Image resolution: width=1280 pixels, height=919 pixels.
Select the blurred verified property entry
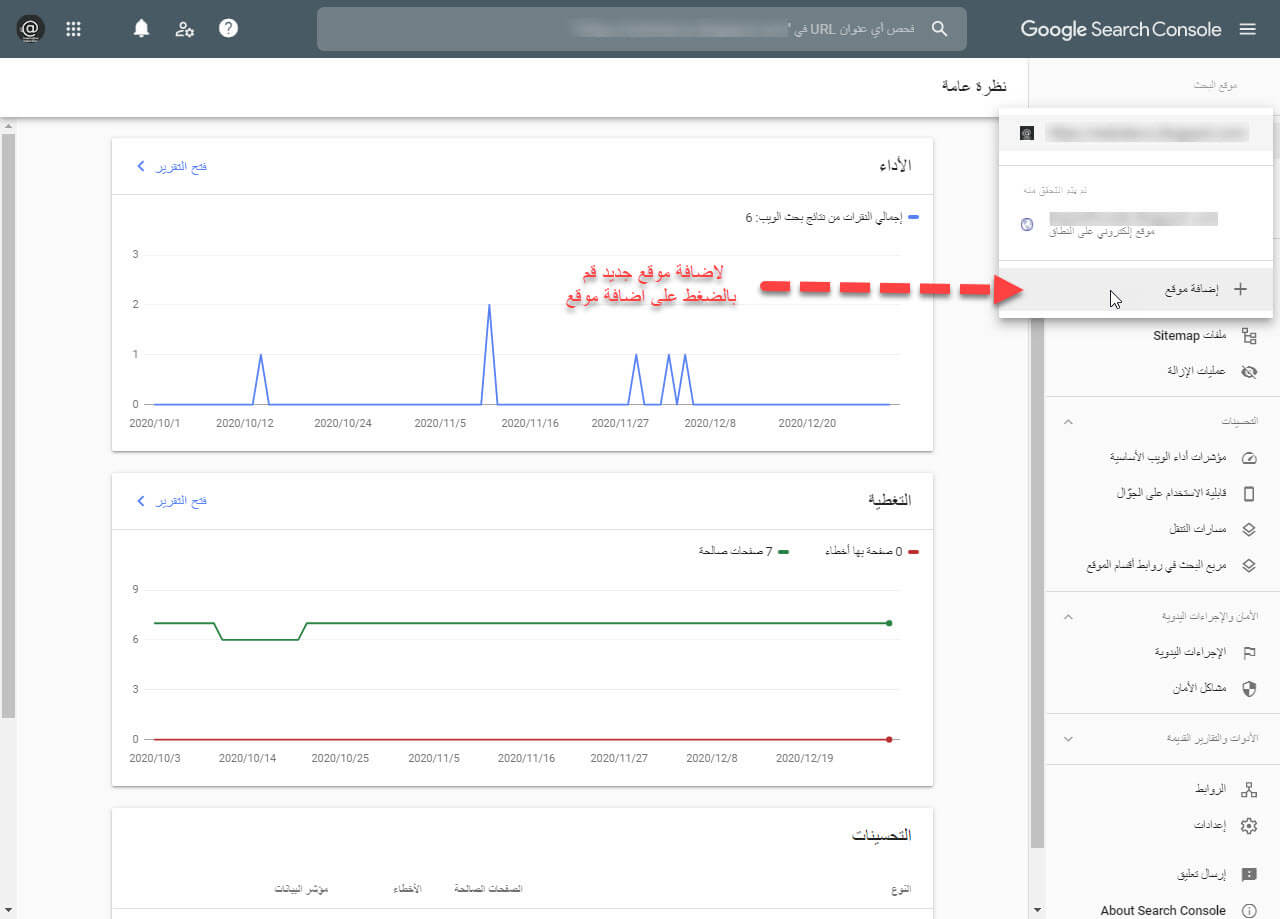[x=1135, y=133]
